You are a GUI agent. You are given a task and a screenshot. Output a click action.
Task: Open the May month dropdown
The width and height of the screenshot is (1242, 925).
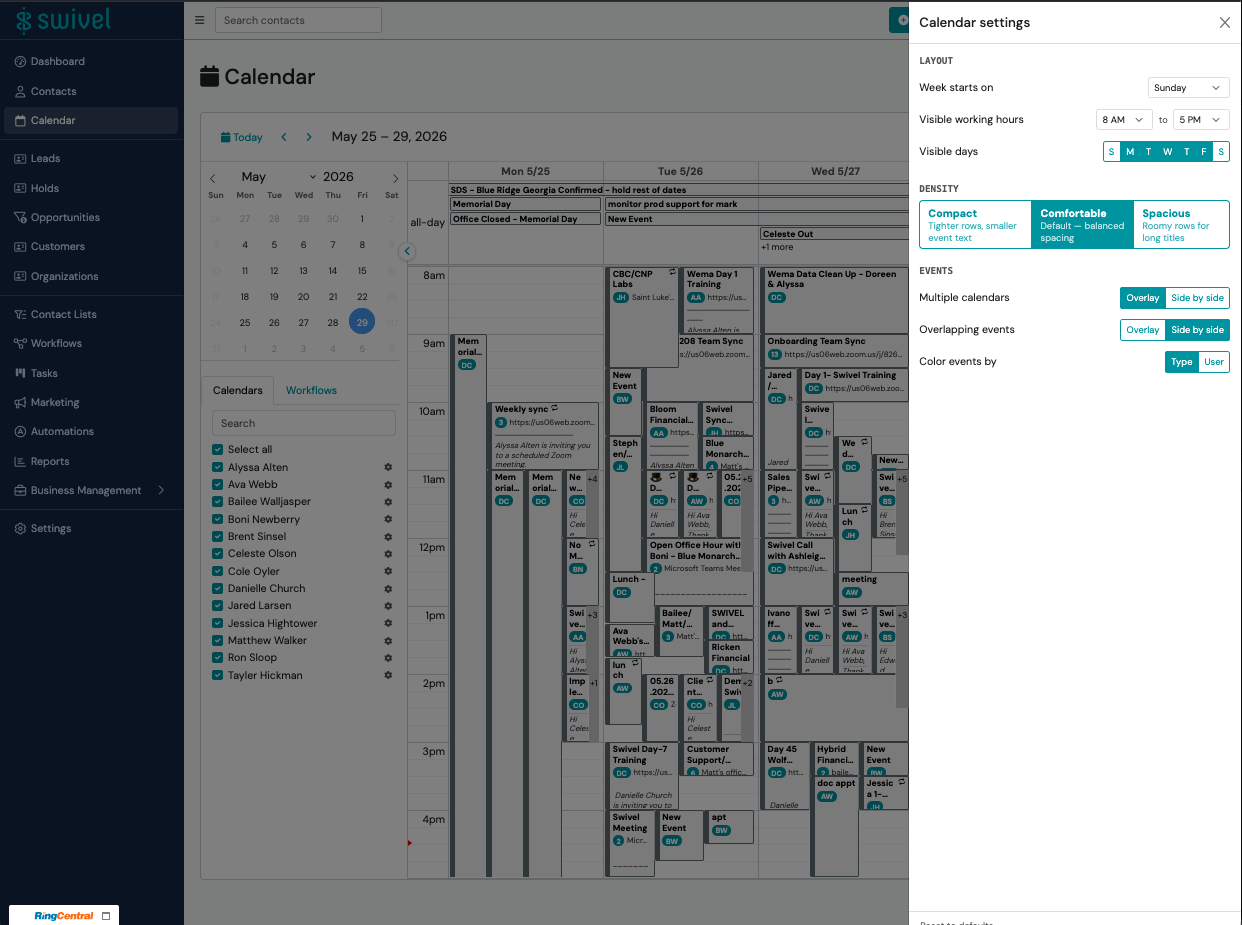pos(278,177)
